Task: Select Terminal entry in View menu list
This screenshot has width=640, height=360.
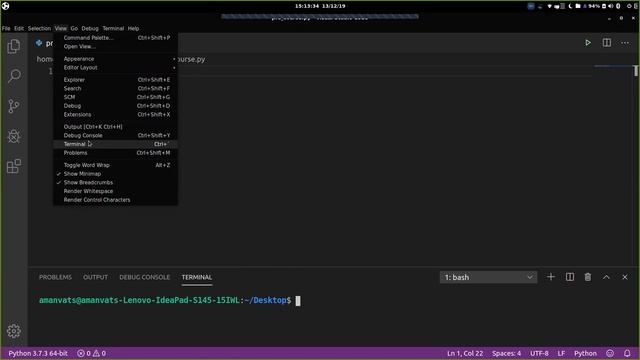Action: point(116,144)
